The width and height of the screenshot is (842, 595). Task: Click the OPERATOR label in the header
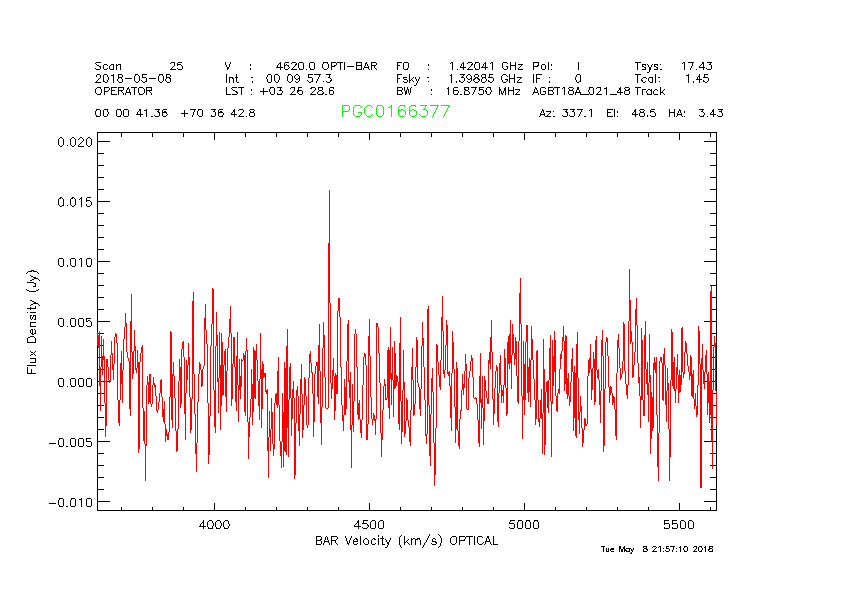pyautogui.click(x=124, y=91)
